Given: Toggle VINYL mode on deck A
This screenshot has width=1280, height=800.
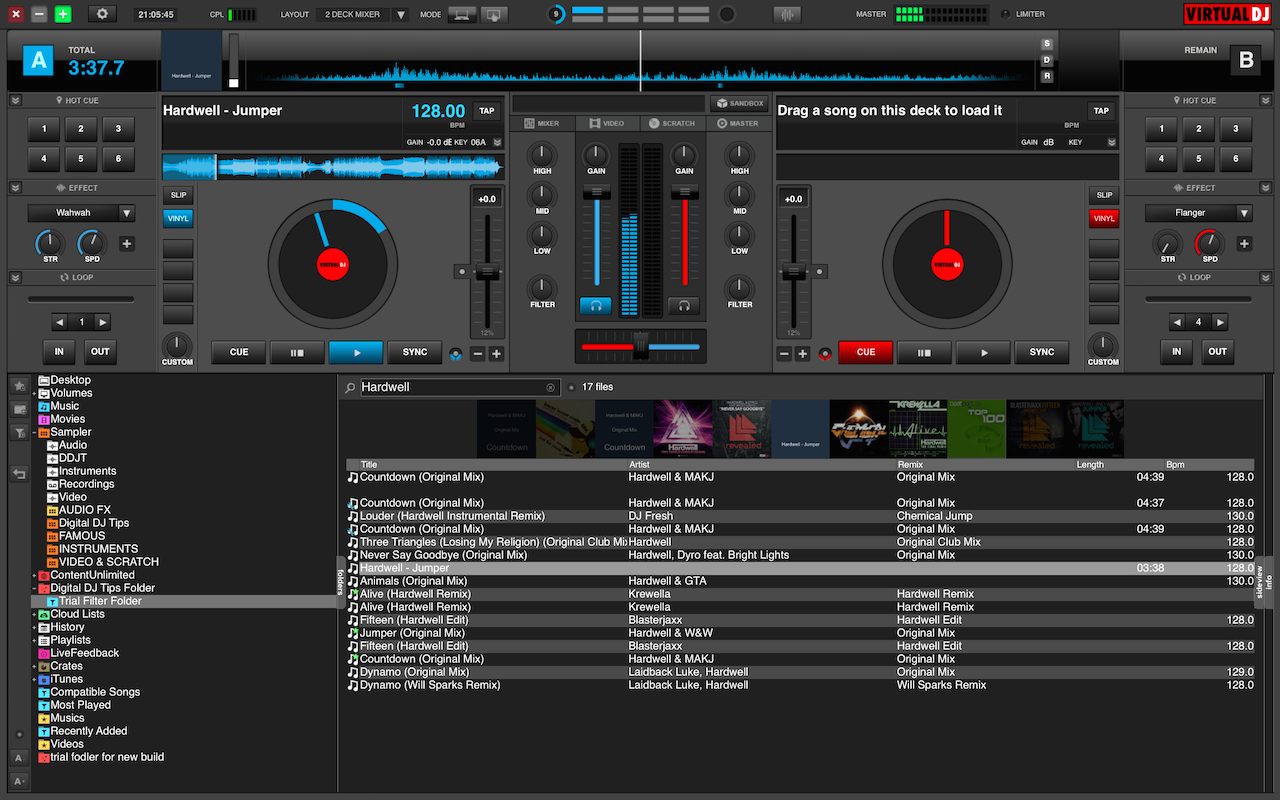Looking at the screenshot, I should 178,218.
